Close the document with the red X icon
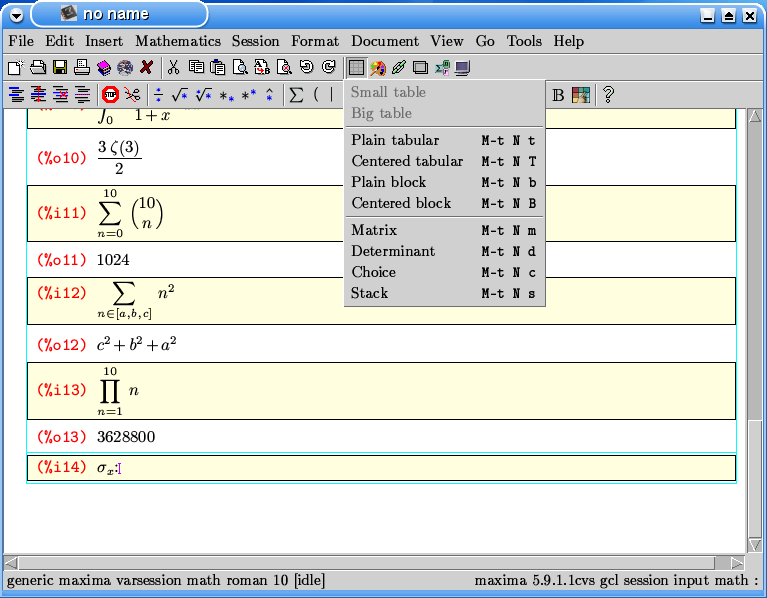The image size is (767, 598). click(146, 67)
